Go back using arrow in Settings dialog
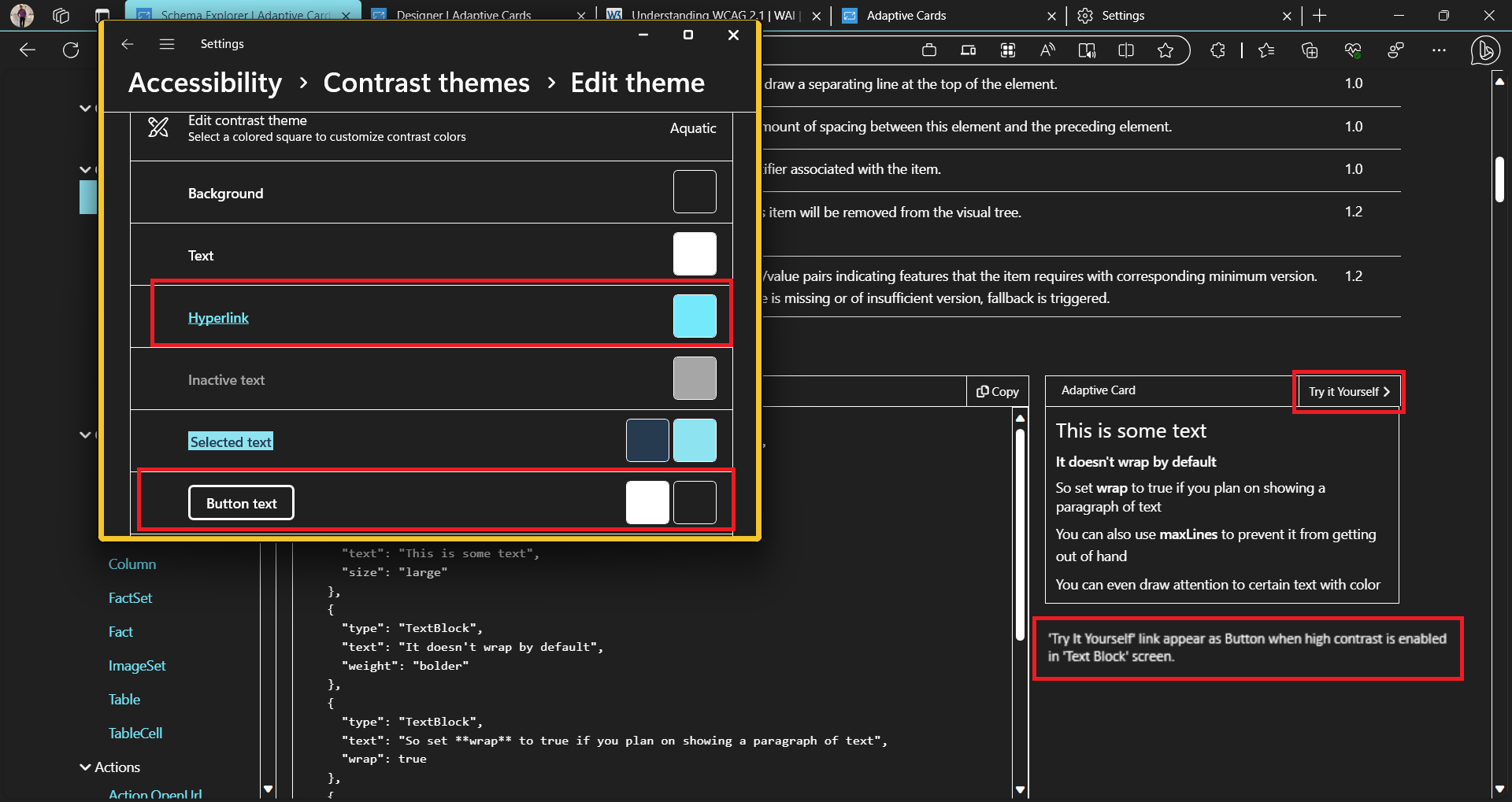Image resolution: width=1512 pixels, height=802 pixels. 127,44
